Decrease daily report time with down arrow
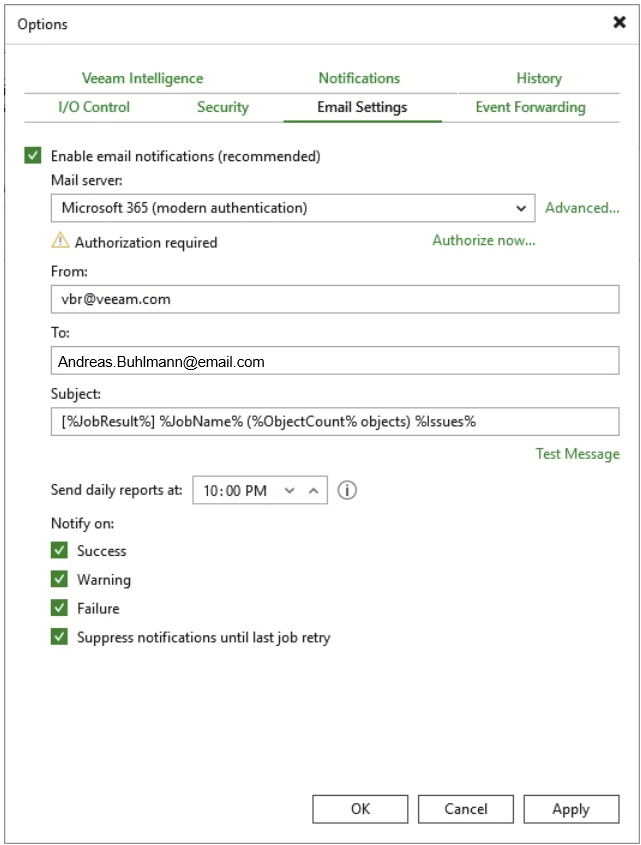 (x=290, y=491)
